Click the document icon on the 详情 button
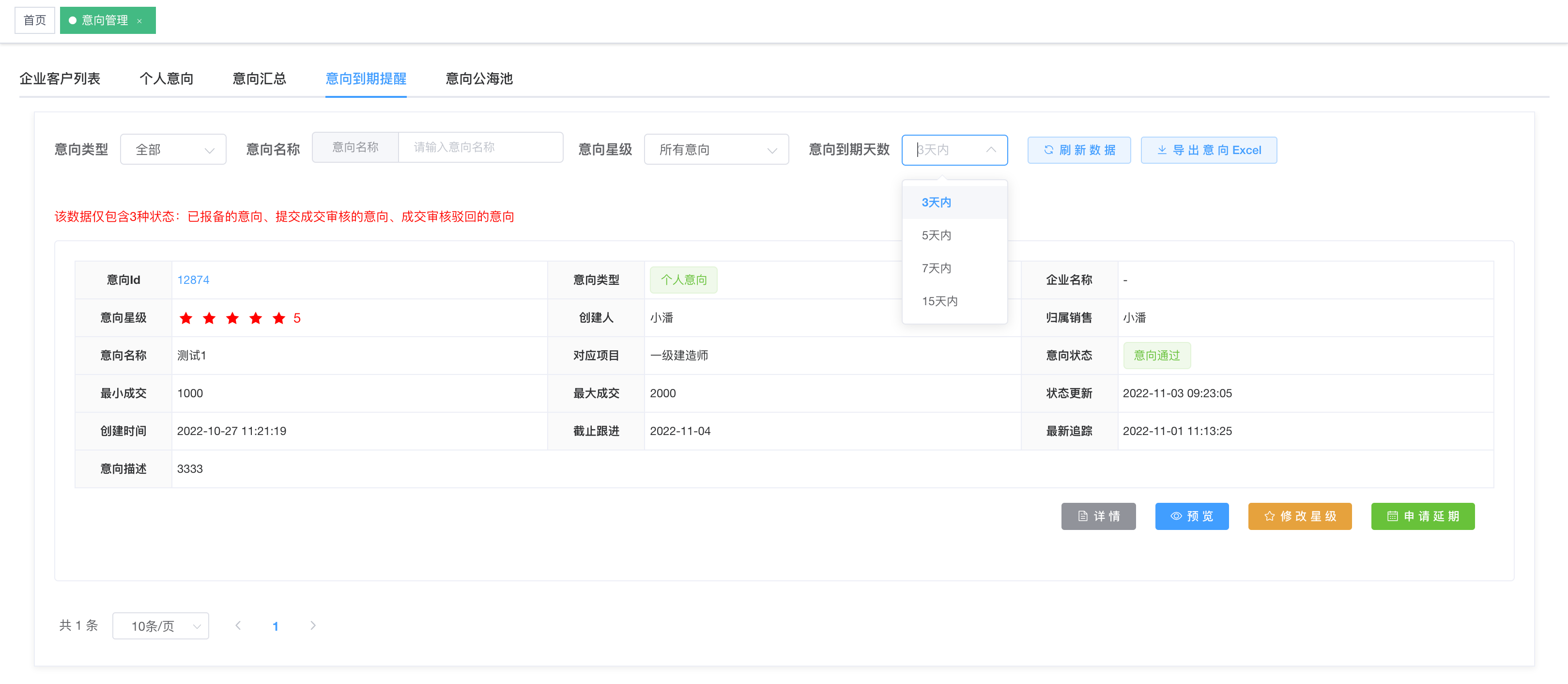This screenshot has height=684, width=1568. pos(1082,516)
